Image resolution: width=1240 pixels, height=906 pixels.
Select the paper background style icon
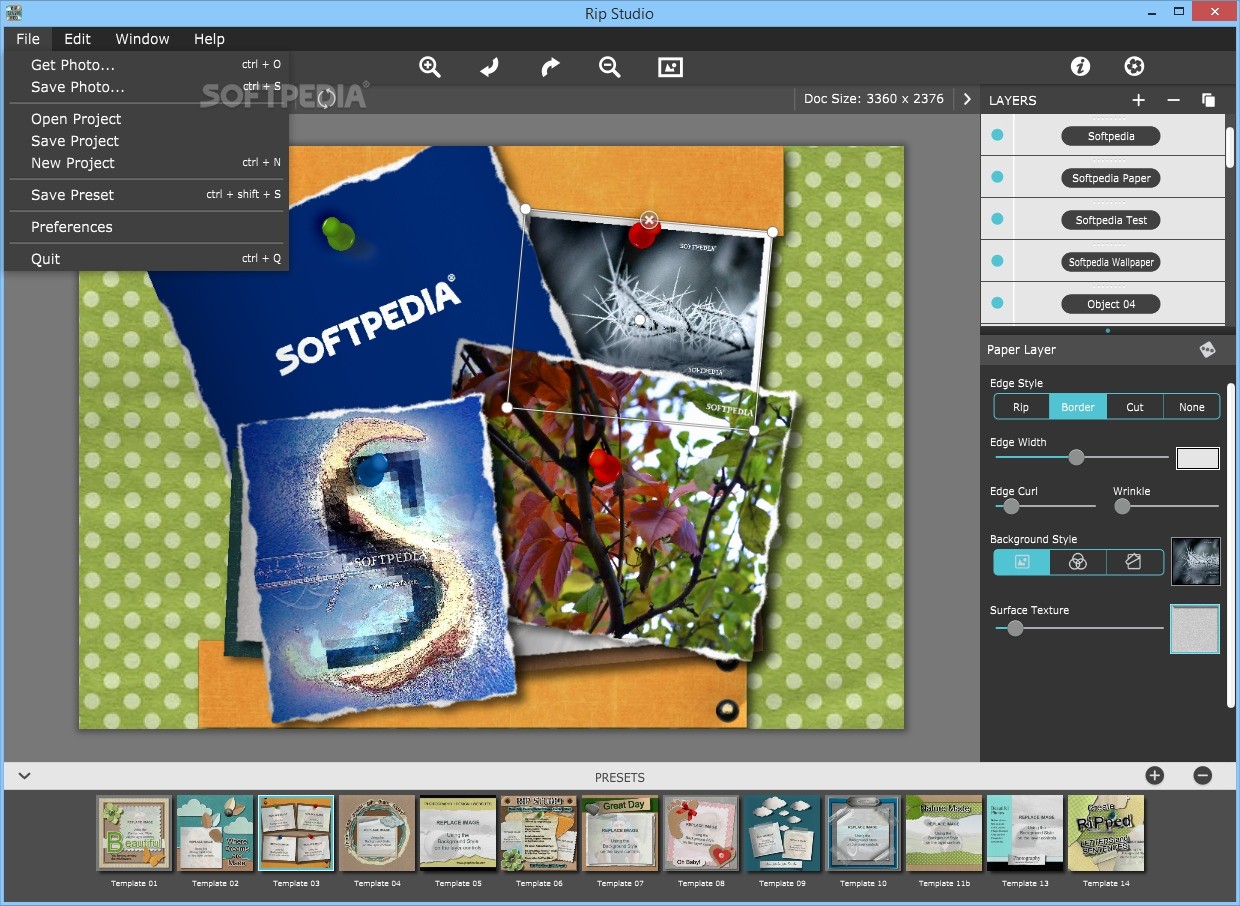[1134, 562]
